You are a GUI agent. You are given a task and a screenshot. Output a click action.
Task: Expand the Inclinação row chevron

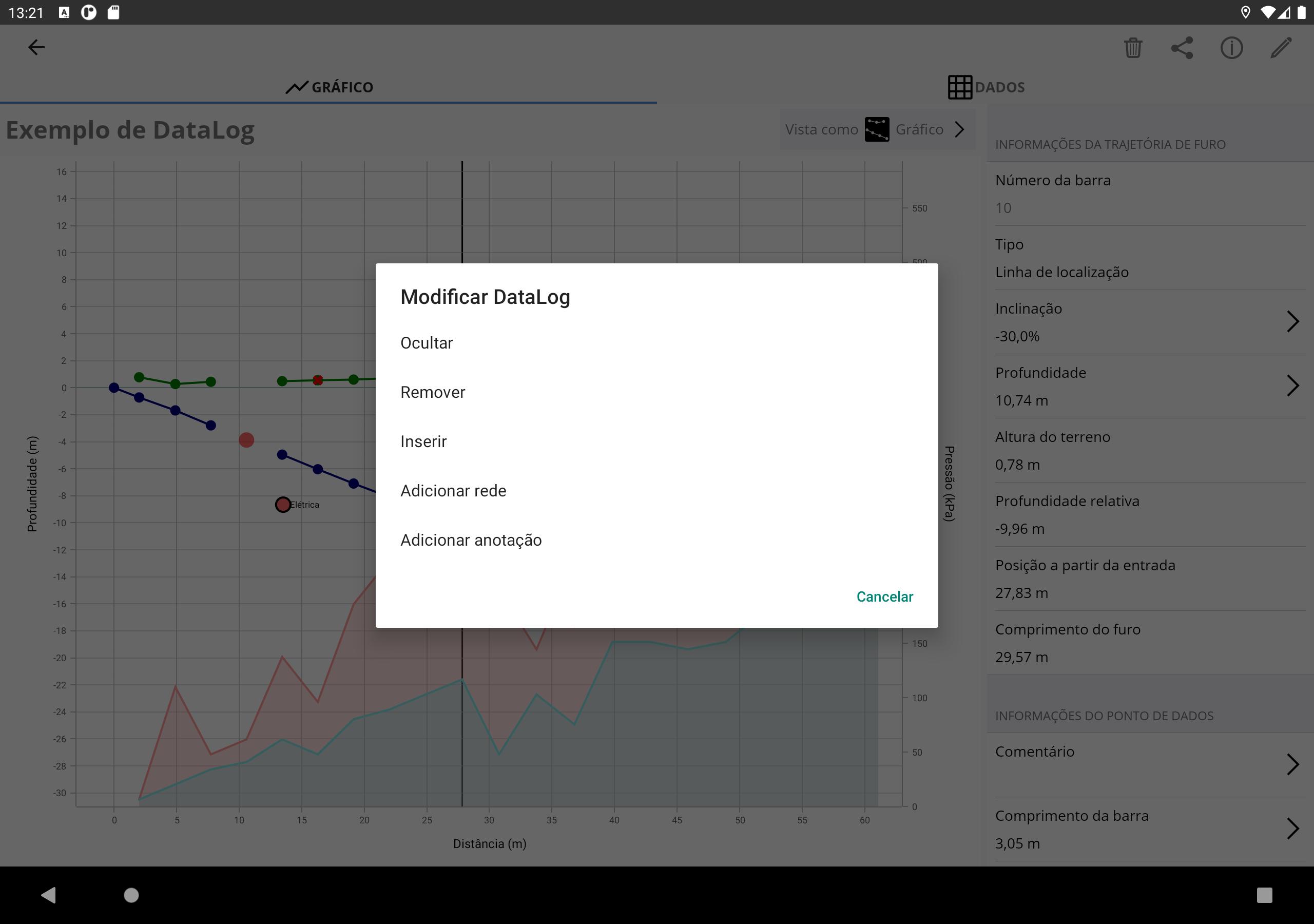pos(1292,321)
